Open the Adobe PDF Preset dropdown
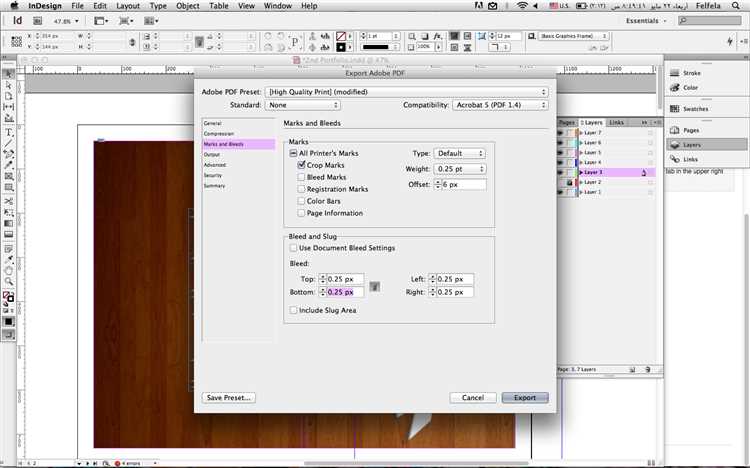Screen dimensions: 750x468 [x=407, y=92]
